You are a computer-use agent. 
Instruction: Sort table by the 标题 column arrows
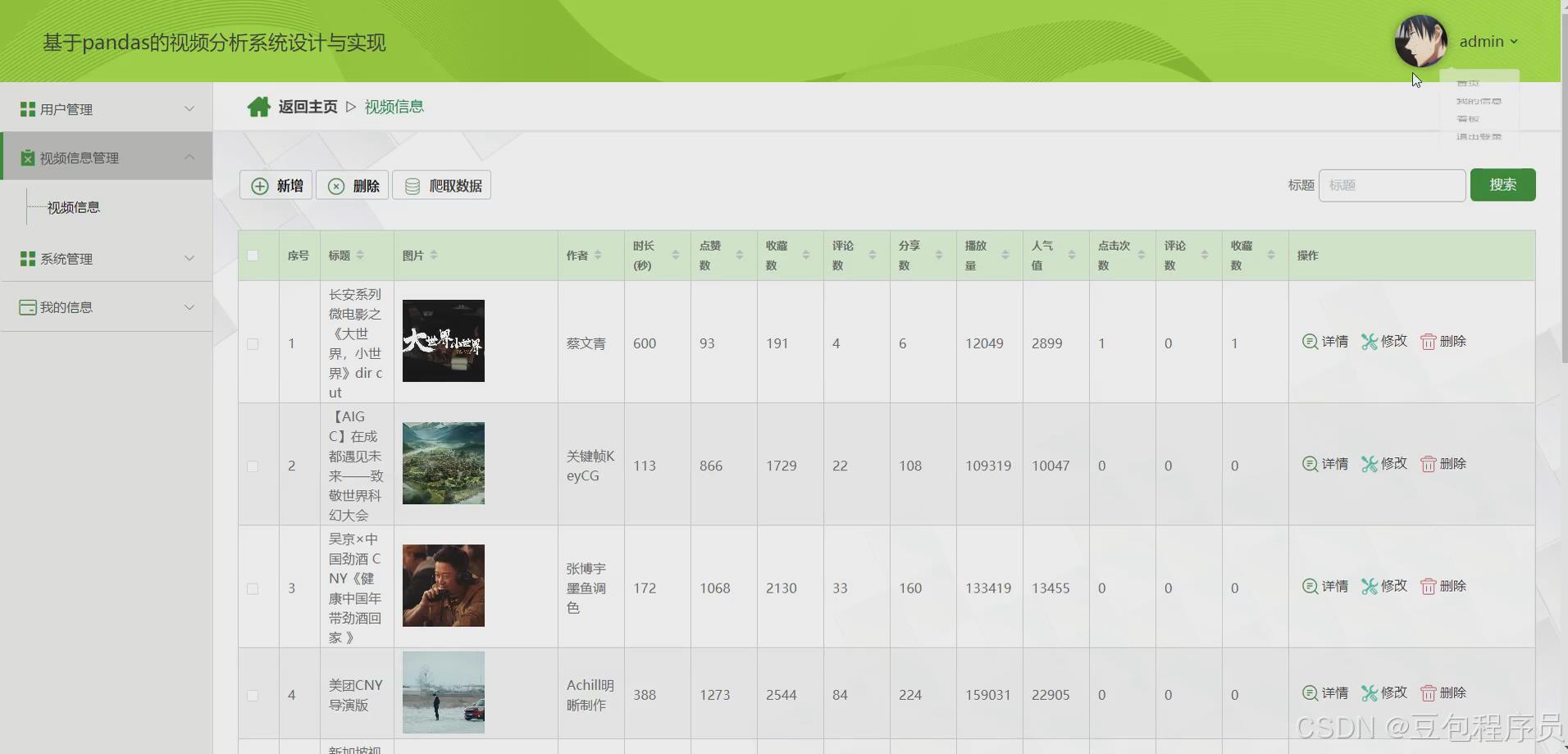[360, 256]
